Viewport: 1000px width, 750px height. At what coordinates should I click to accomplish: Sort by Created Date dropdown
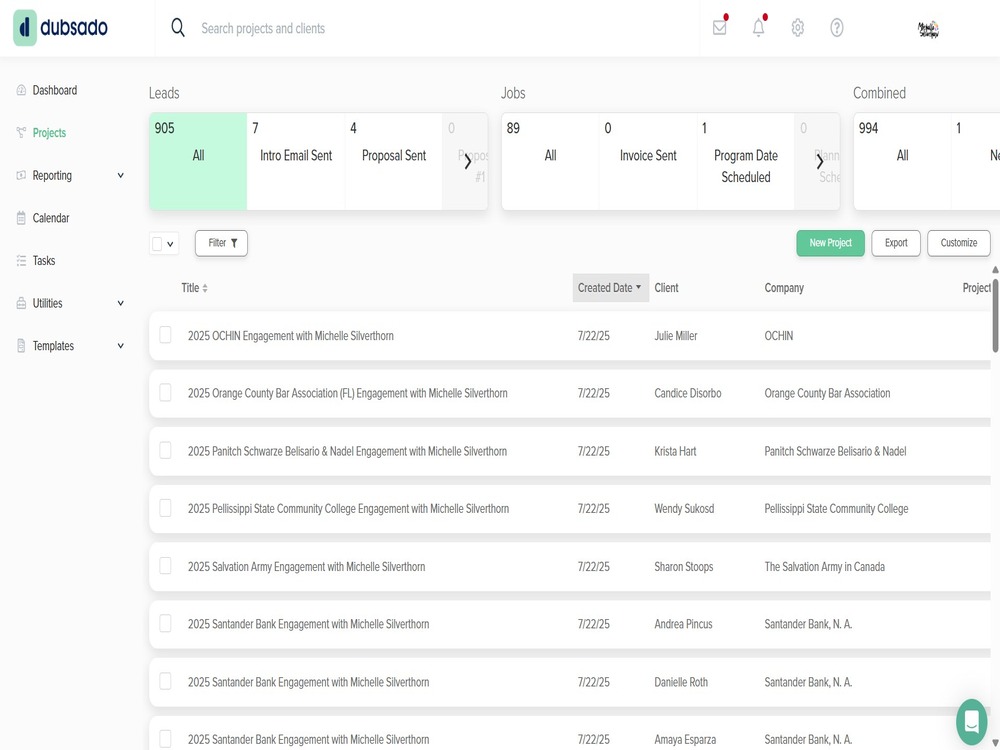(610, 288)
